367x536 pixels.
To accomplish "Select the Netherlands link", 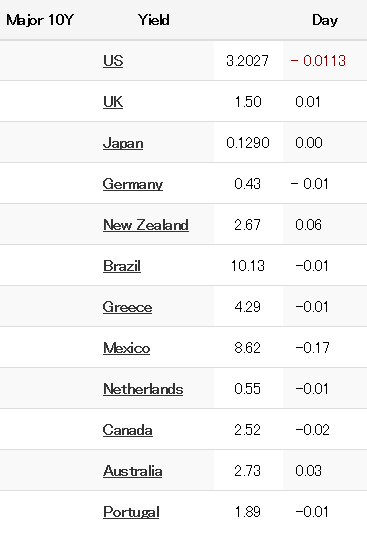I will tap(143, 389).
